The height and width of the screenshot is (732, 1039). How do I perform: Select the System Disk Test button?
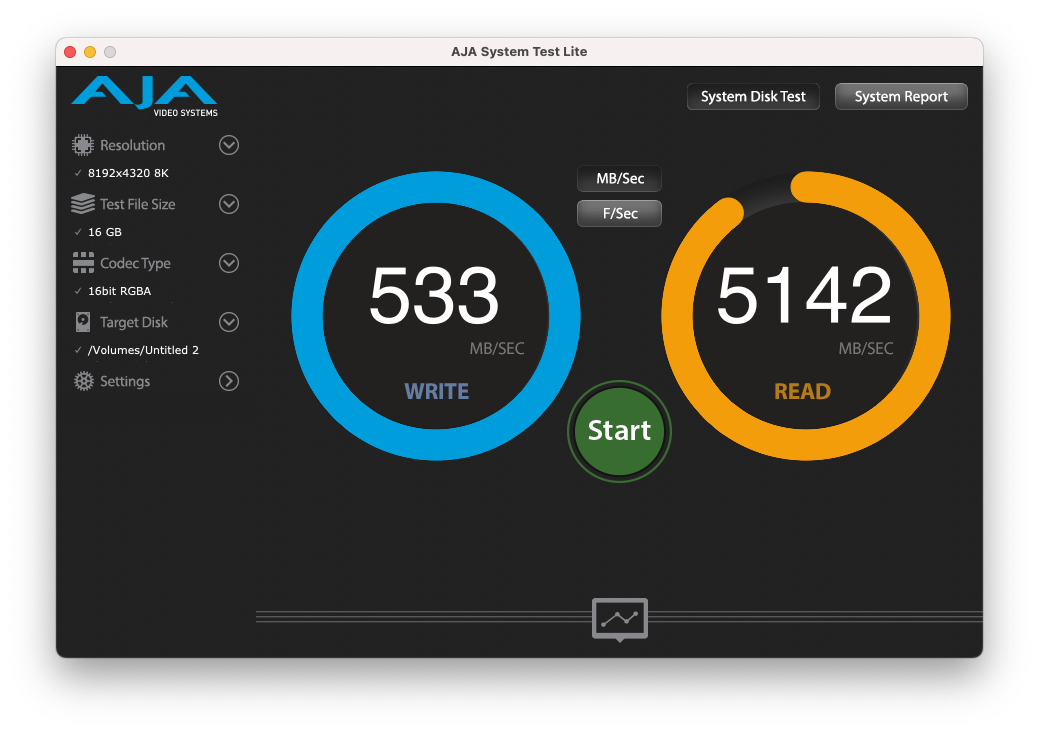(753, 97)
